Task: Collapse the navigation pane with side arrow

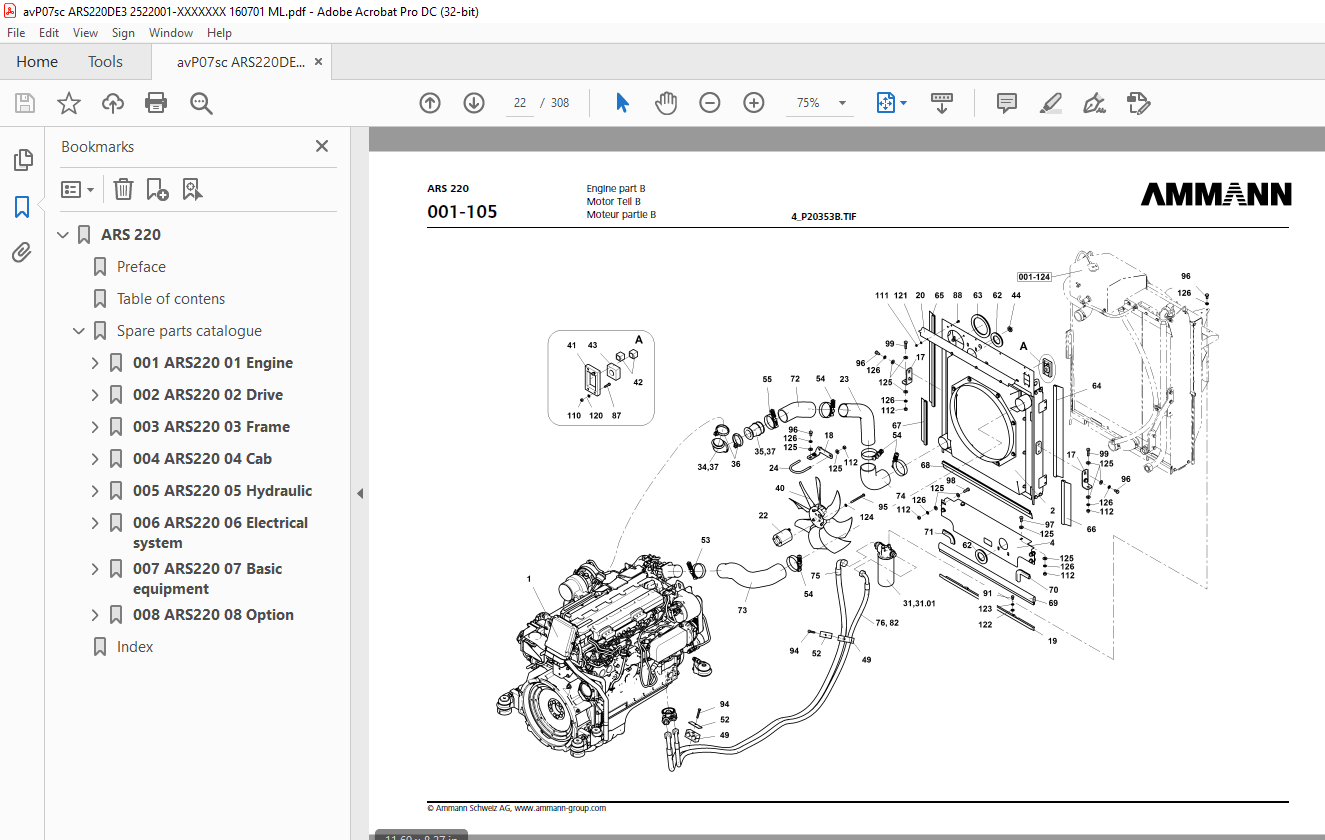Action: 360,493
